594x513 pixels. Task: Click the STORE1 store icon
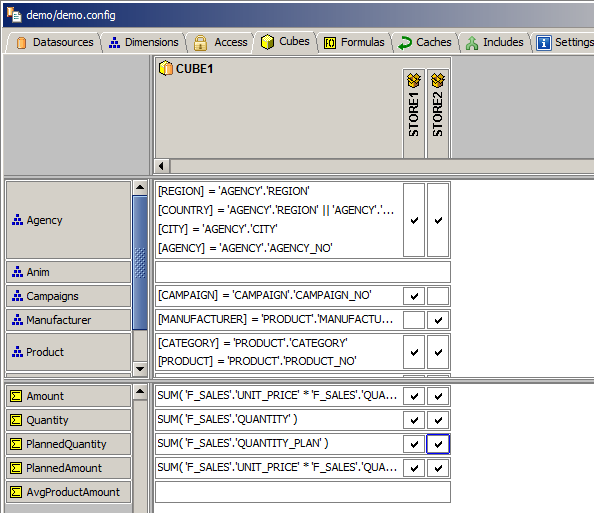(414, 80)
